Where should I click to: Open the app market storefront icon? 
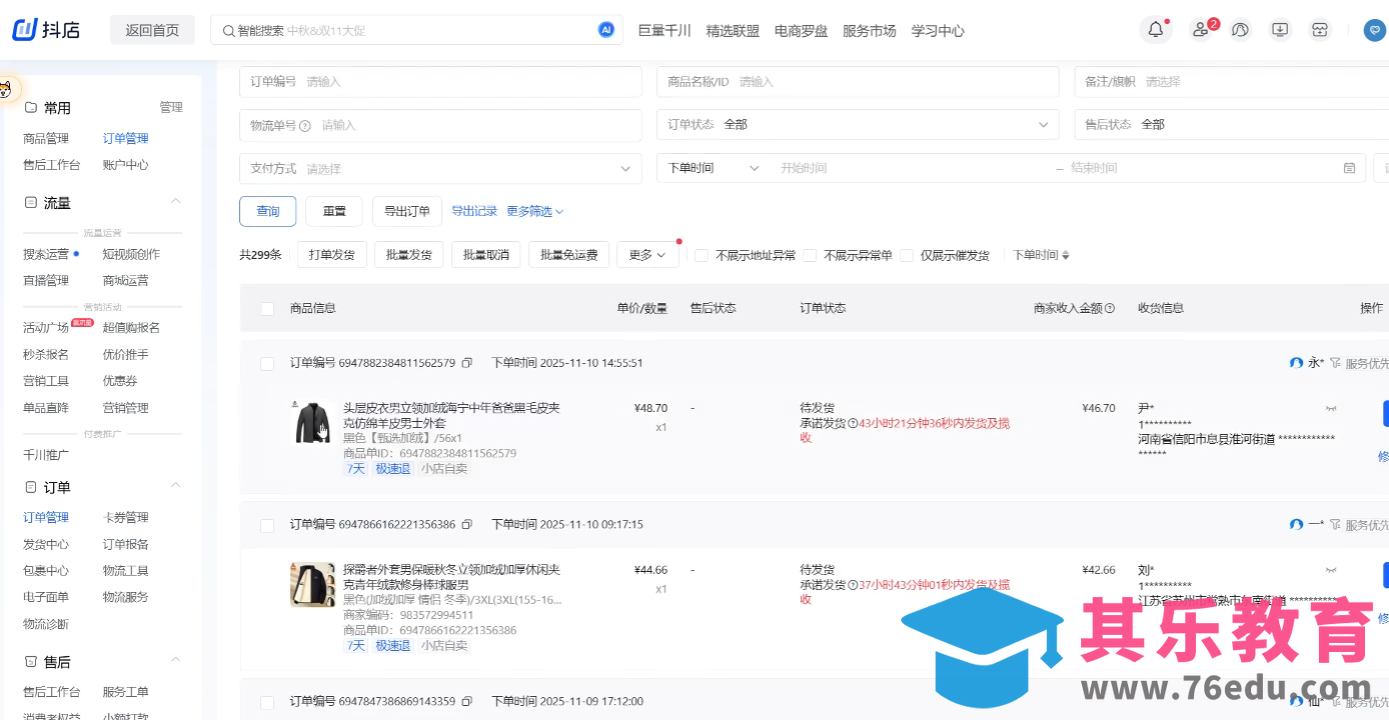[1320, 30]
